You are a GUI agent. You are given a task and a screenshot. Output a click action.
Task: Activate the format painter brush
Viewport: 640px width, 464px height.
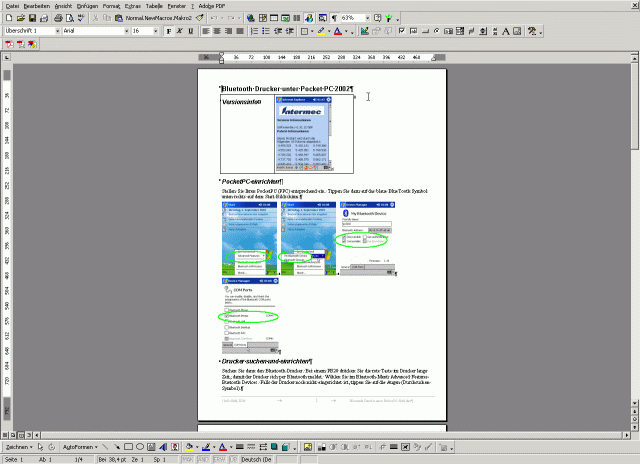pyautogui.click(x=200, y=18)
